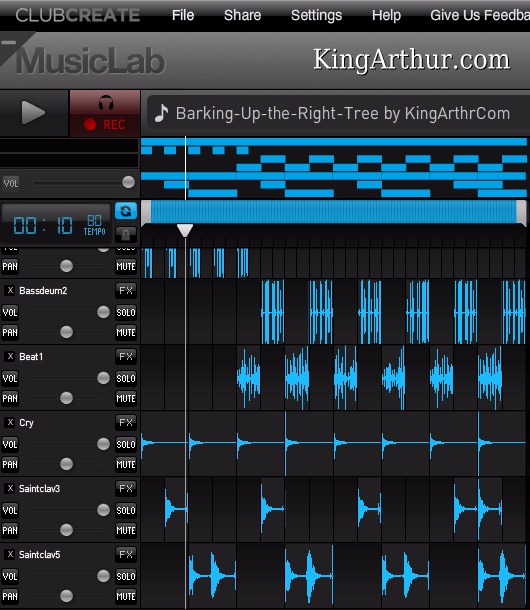The width and height of the screenshot is (530, 610).
Task: Click the music note icon beside the song title
Action: [x=161, y=113]
